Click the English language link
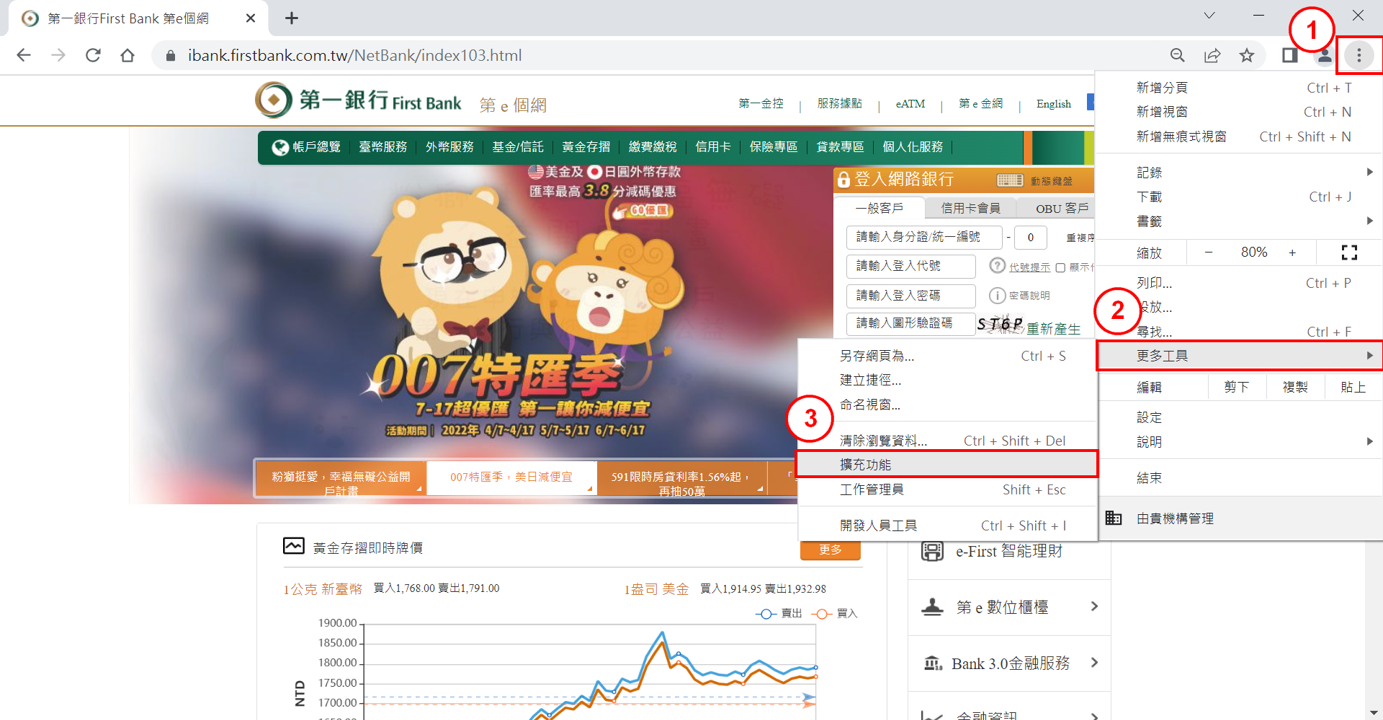Screen dimensions: 1383x720 click(1053, 104)
